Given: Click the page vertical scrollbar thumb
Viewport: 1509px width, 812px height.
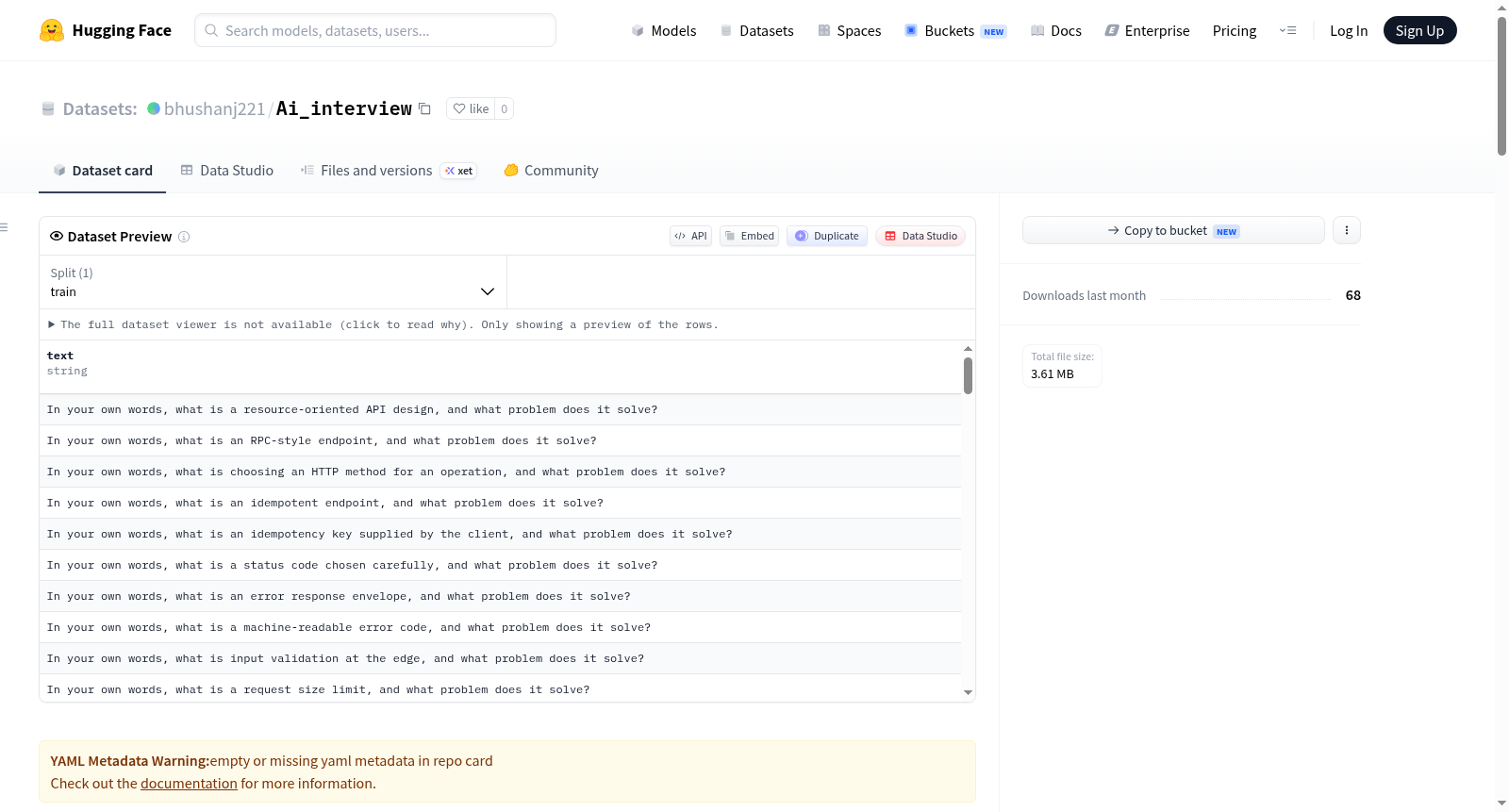Looking at the screenshot, I should [1501, 86].
